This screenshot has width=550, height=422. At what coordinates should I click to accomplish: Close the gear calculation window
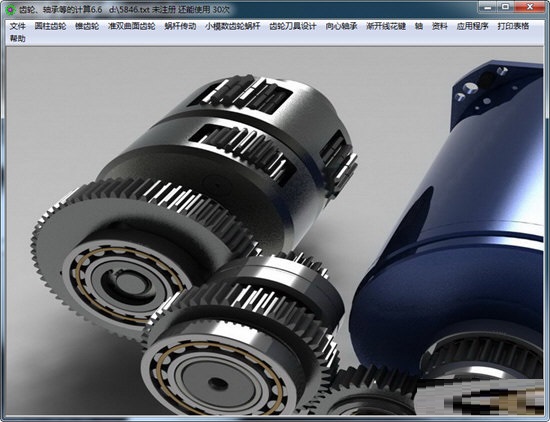click(530, 6)
